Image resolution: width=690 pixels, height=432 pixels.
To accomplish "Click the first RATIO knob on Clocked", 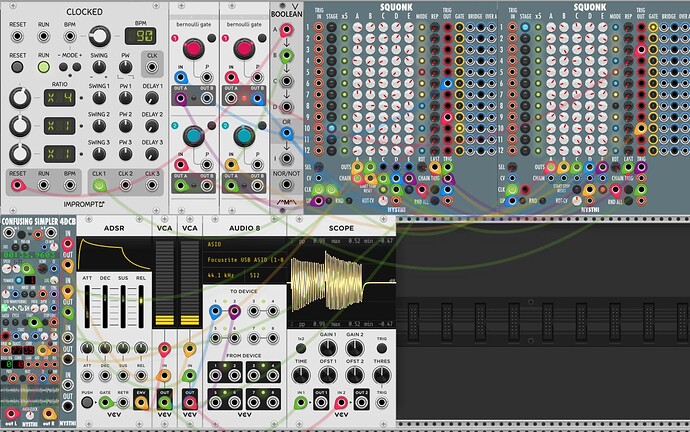I will coord(20,98).
